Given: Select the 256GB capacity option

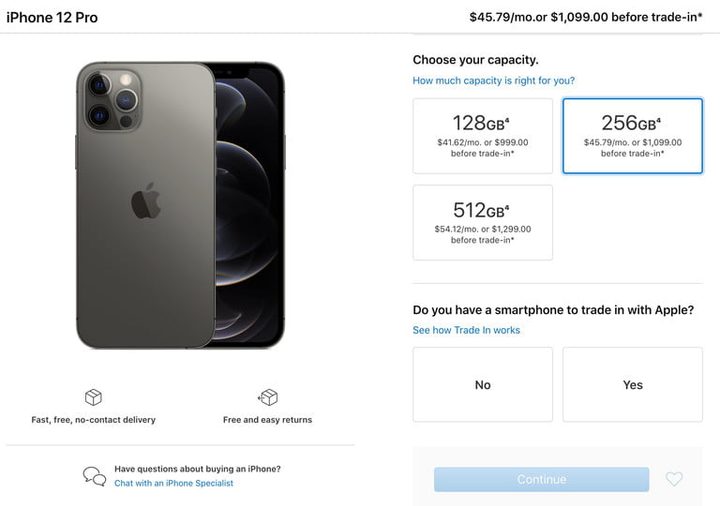Looking at the screenshot, I should click(x=632, y=136).
